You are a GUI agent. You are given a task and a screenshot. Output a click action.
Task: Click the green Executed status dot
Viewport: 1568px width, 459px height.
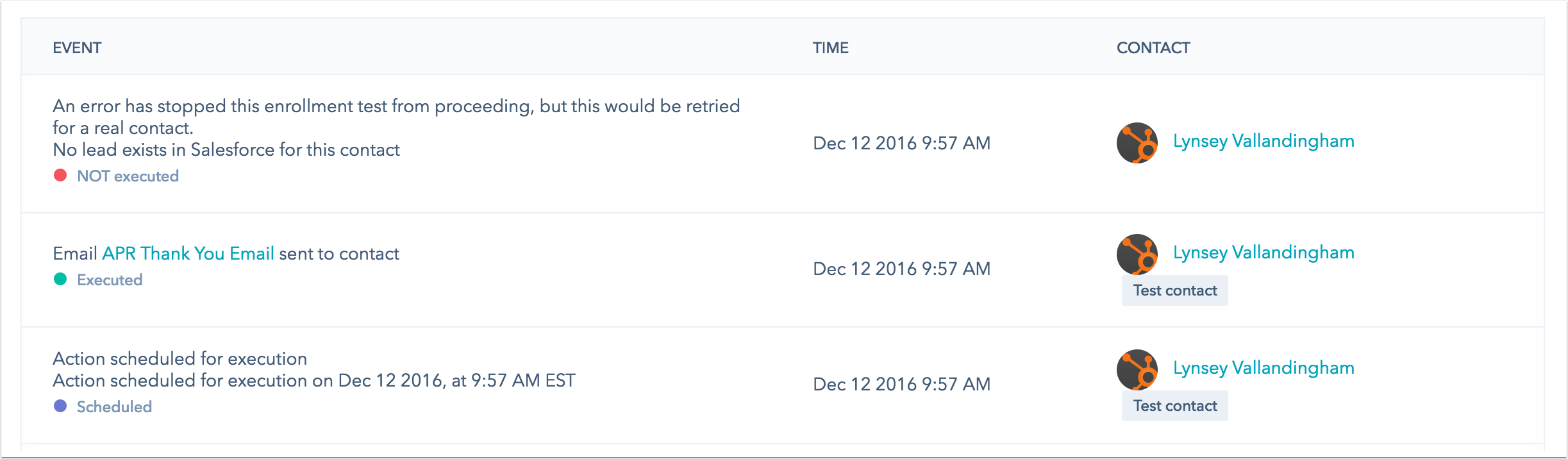pos(60,279)
